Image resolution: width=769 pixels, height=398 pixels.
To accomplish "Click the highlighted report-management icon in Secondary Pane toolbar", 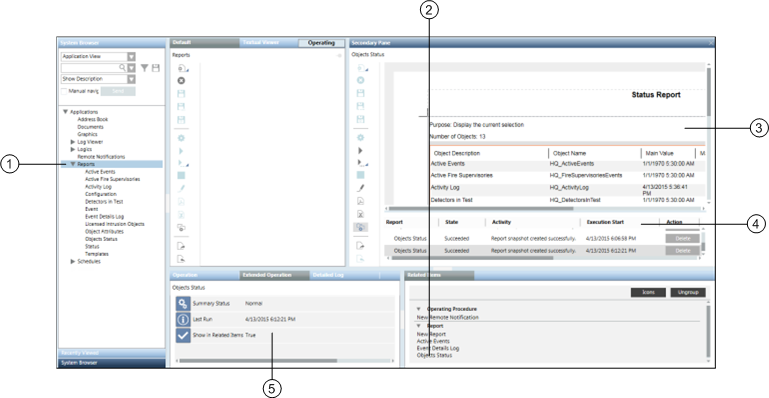I will click(361, 227).
